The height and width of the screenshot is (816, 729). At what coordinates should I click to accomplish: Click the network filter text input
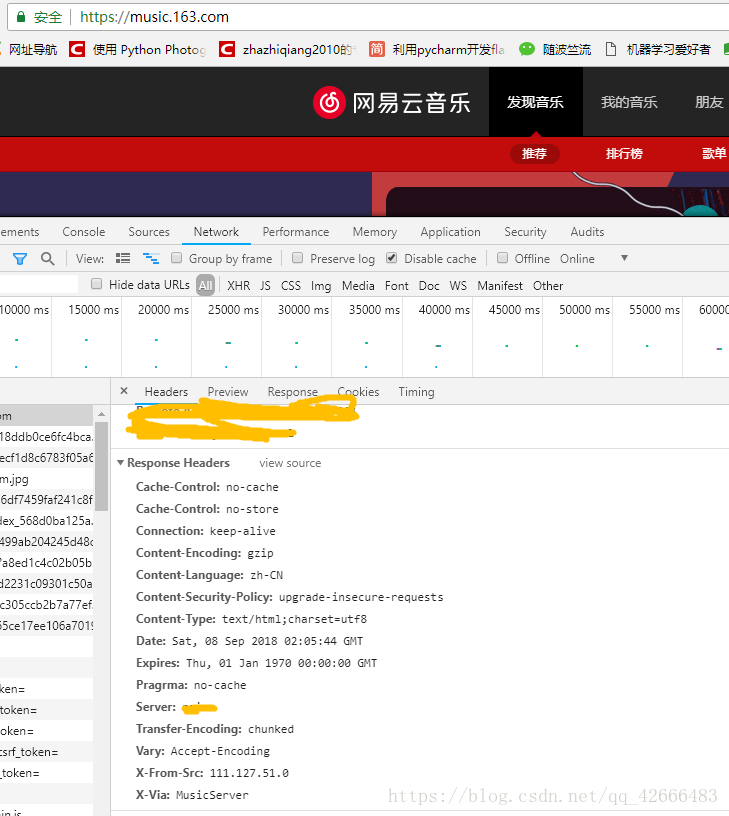pyautogui.click(x=39, y=284)
